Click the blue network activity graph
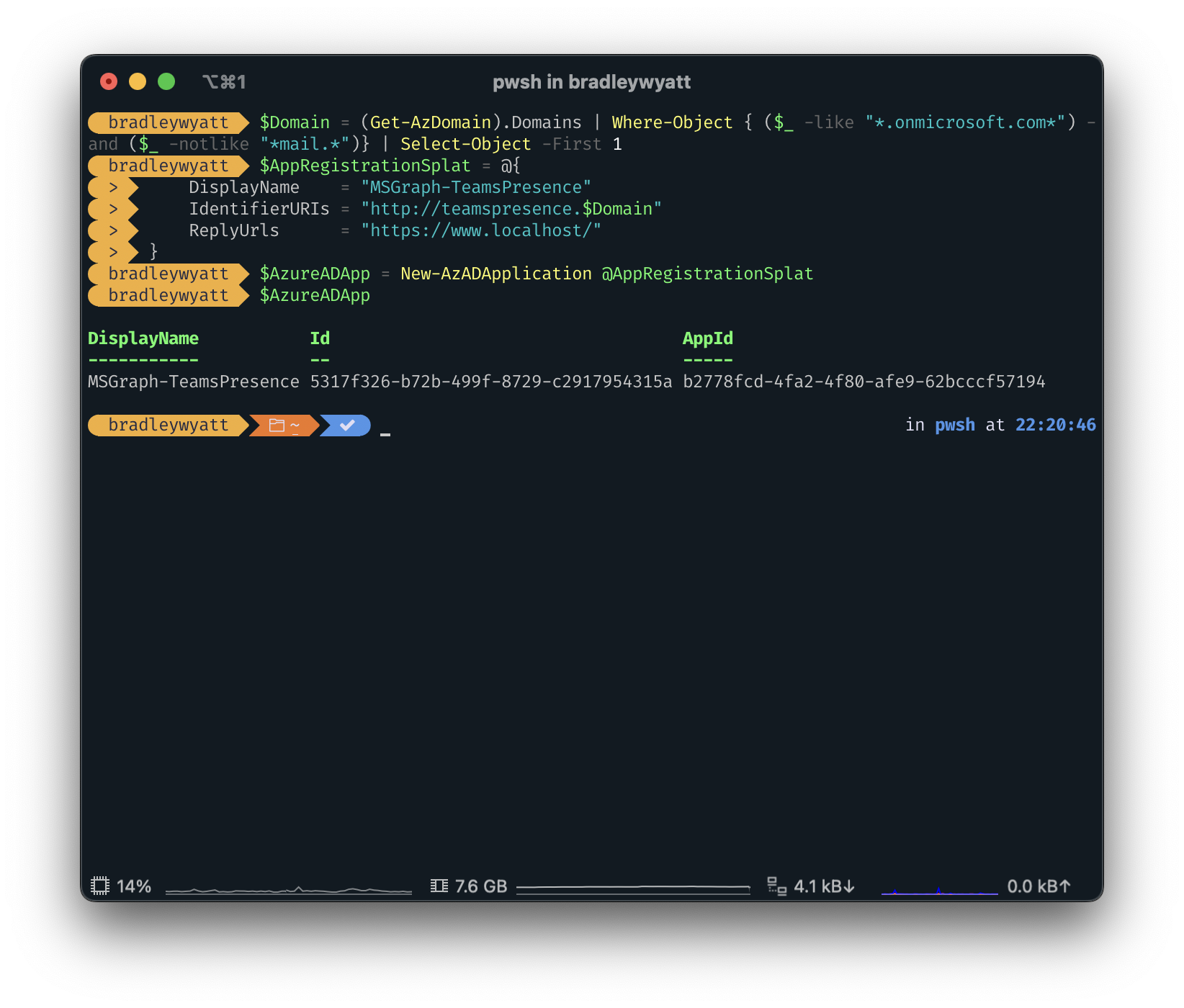Screen dimensions: 1184x1008 940,891
